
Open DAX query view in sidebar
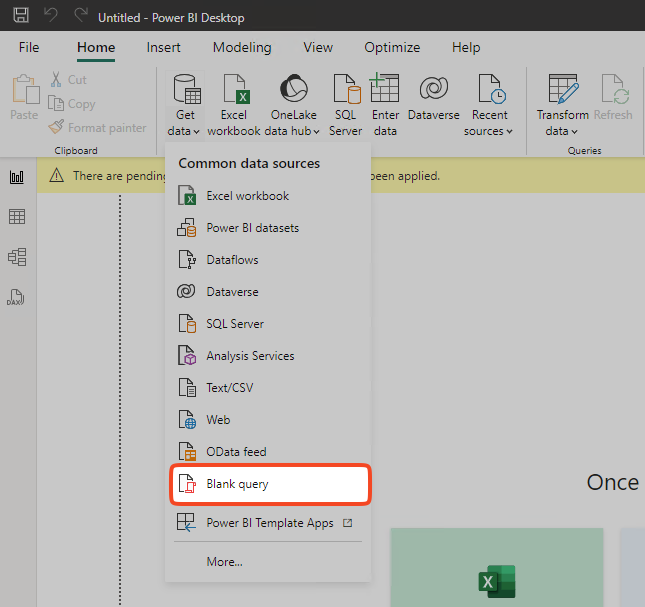pyautogui.click(x=16, y=297)
